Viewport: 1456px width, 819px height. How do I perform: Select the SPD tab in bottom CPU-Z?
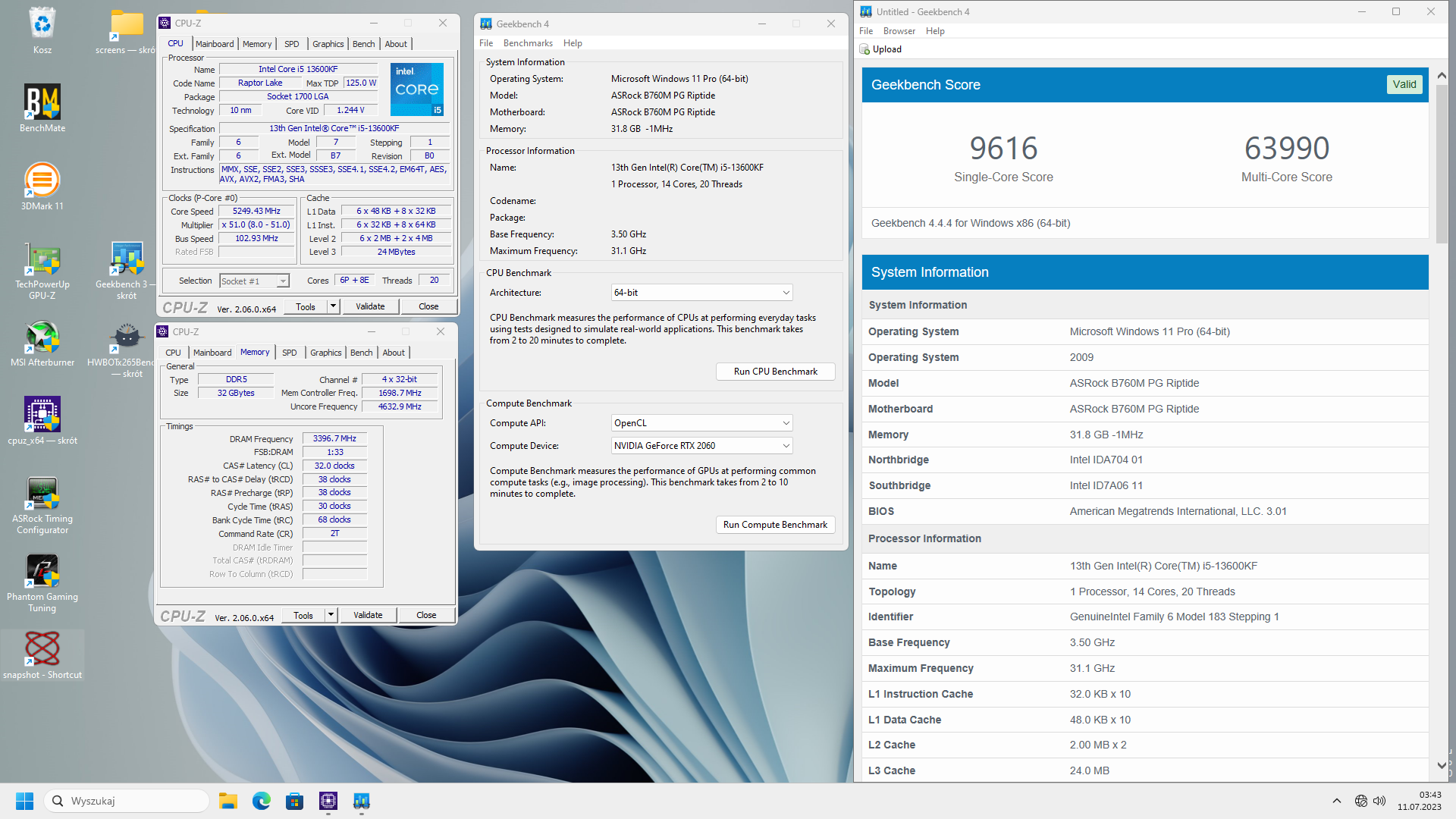pyautogui.click(x=289, y=353)
